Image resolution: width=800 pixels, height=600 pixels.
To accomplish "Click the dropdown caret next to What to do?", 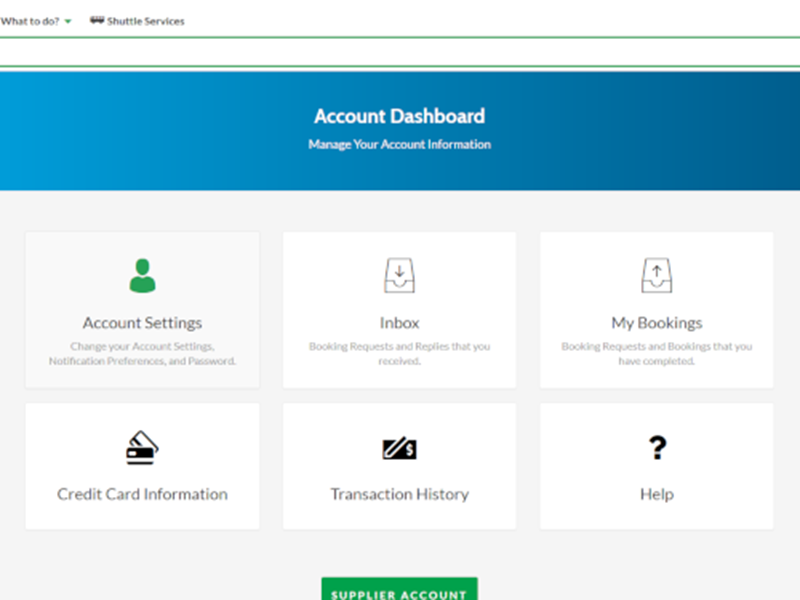I will point(66,20).
